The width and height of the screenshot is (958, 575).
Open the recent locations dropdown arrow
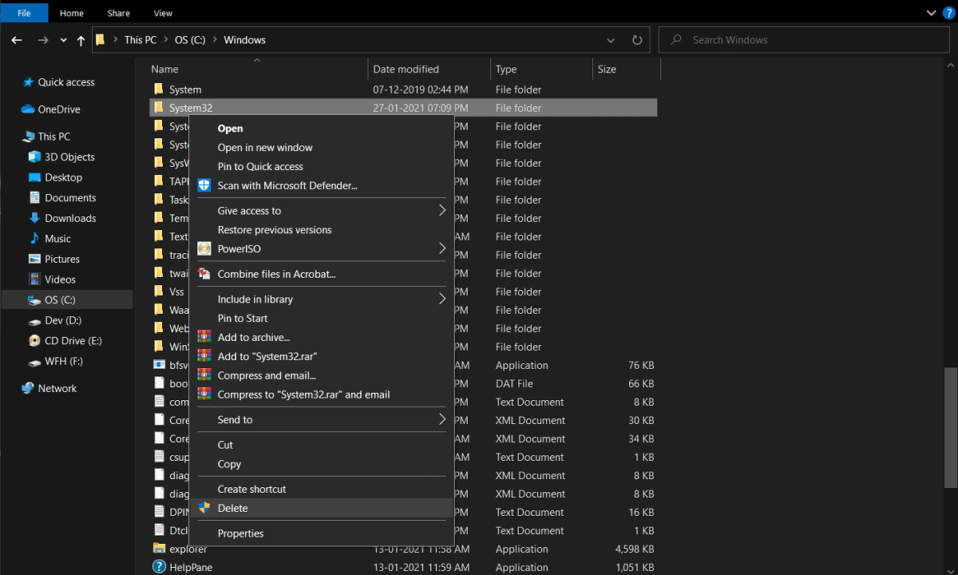[x=64, y=41]
